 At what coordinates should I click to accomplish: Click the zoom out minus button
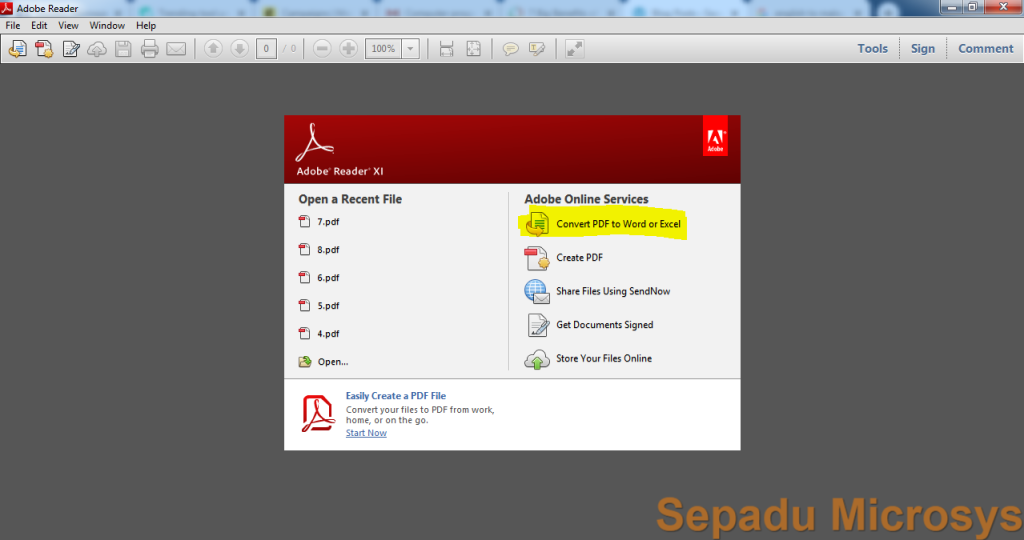point(322,49)
